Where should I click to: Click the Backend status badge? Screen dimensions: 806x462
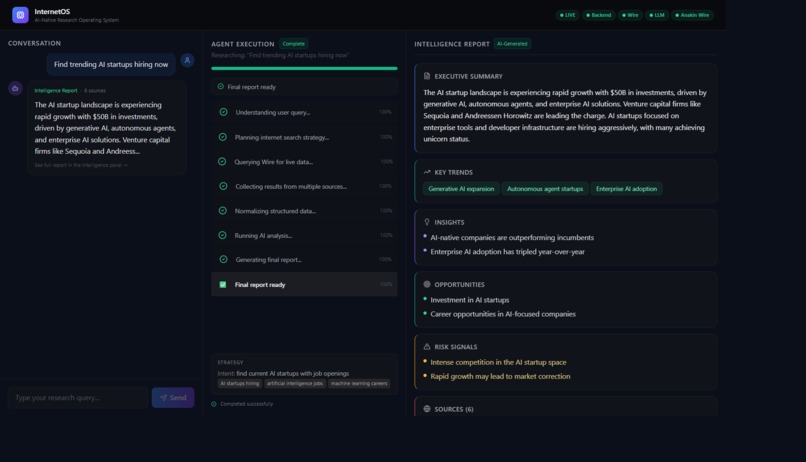[599, 15]
